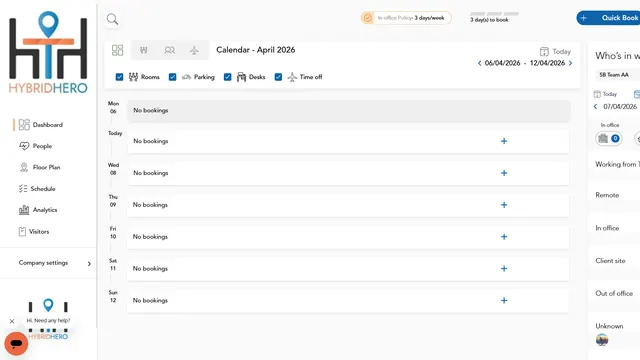Click the 07/04/2026 date in side panel

[620, 107]
